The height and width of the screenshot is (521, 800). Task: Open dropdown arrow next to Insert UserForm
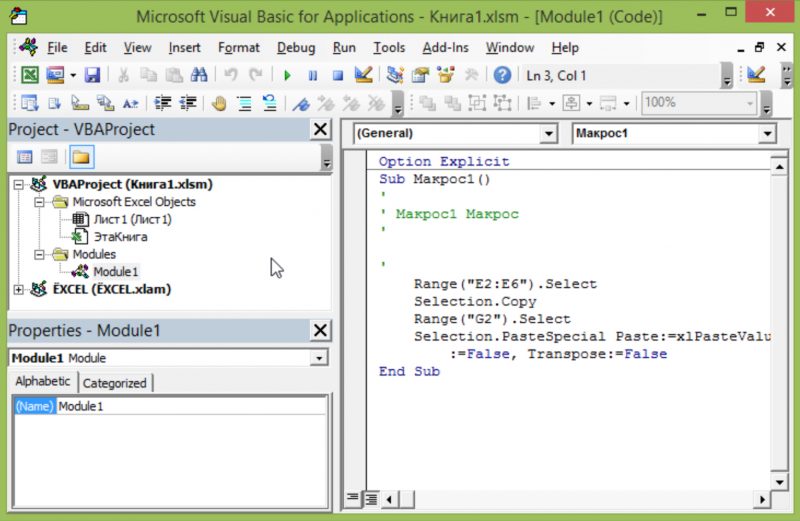[73, 76]
